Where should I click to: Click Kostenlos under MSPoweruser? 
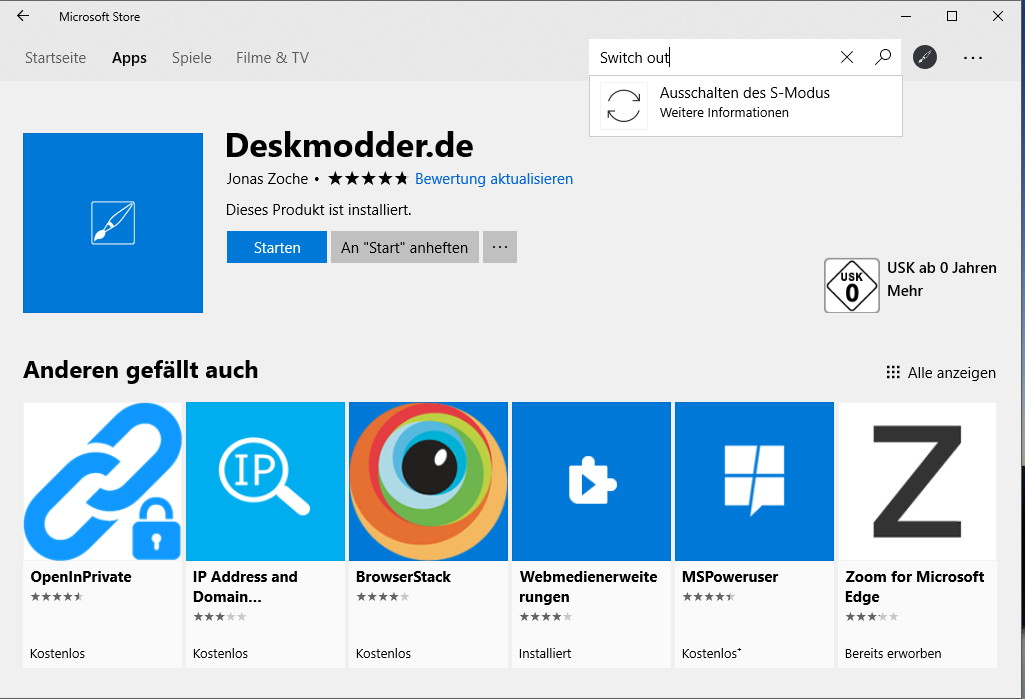click(711, 653)
